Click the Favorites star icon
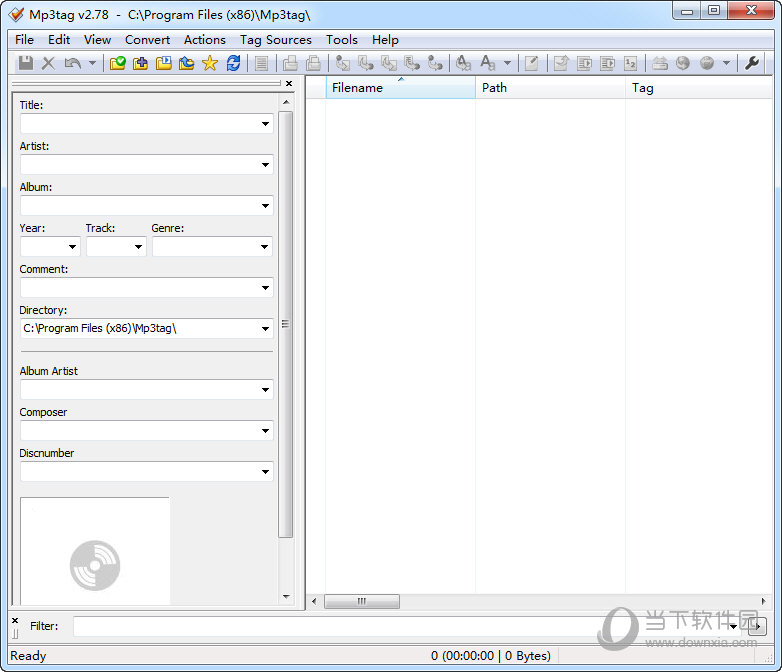782x672 pixels. click(210, 63)
